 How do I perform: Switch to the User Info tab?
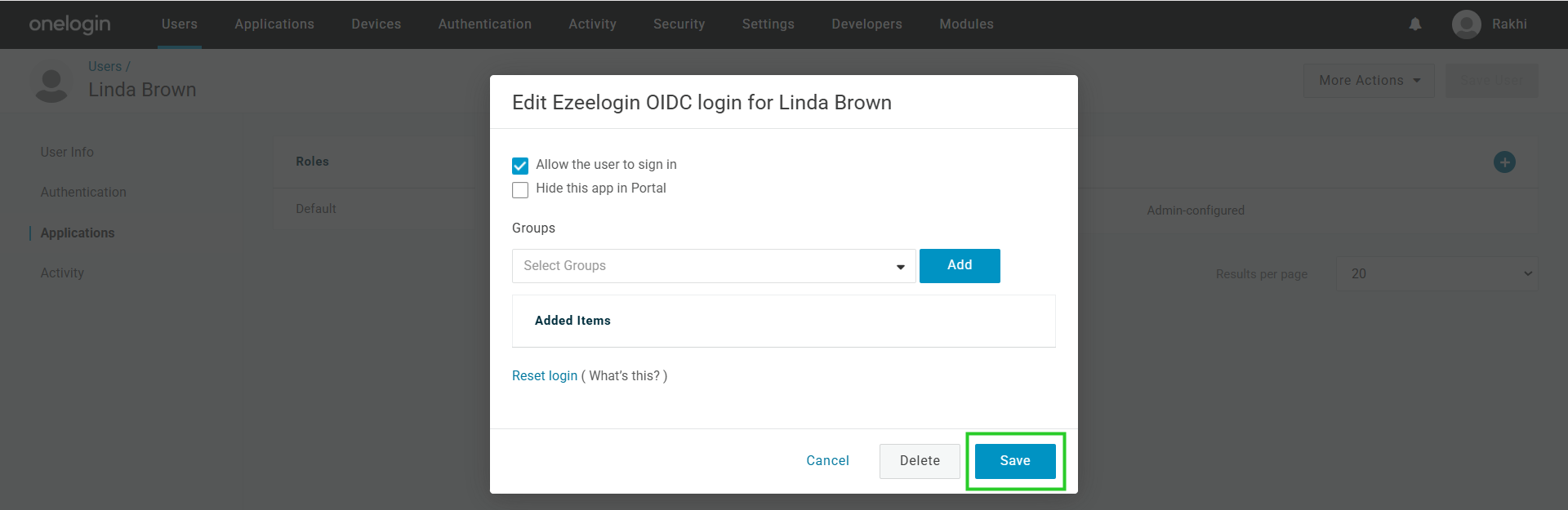(67, 153)
